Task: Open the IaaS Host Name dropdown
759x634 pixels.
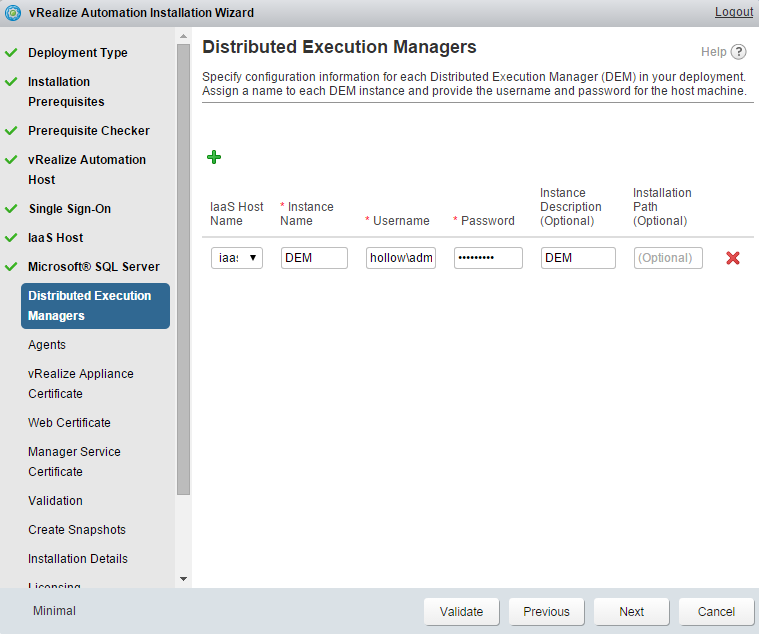Action: point(237,258)
